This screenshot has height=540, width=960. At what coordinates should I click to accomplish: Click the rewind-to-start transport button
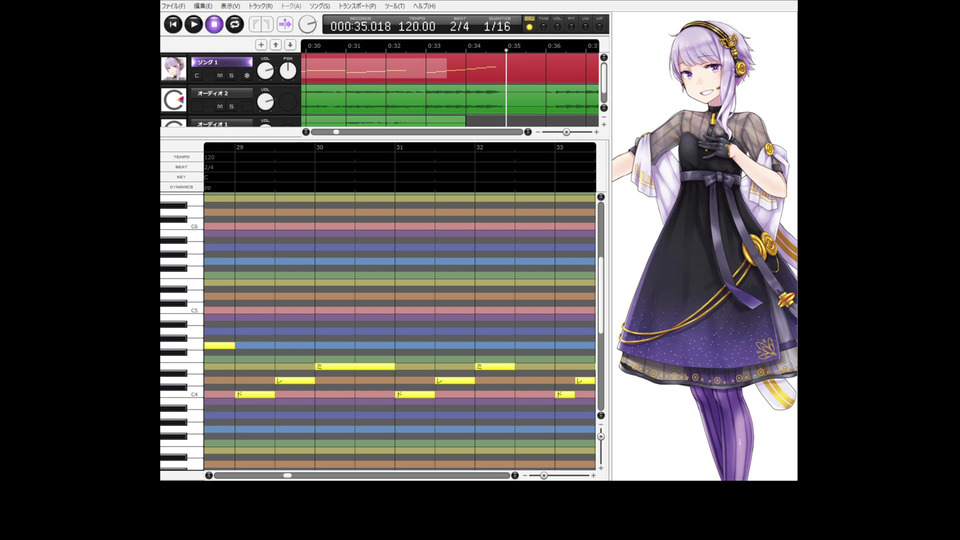click(173, 24)
